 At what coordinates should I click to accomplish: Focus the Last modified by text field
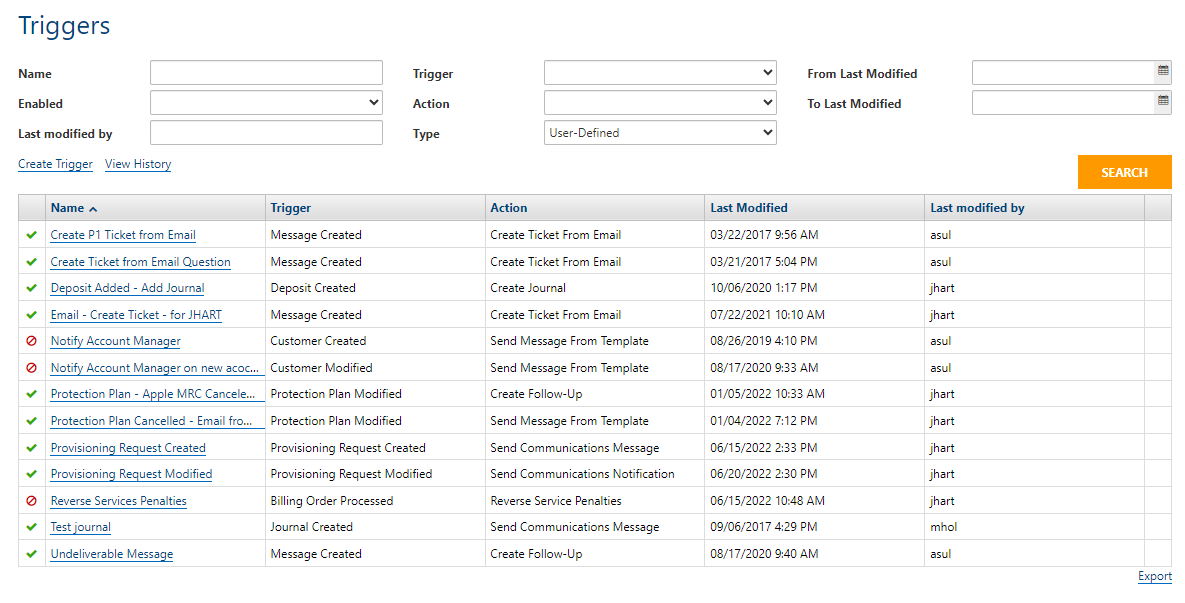(x=266, y=133)
